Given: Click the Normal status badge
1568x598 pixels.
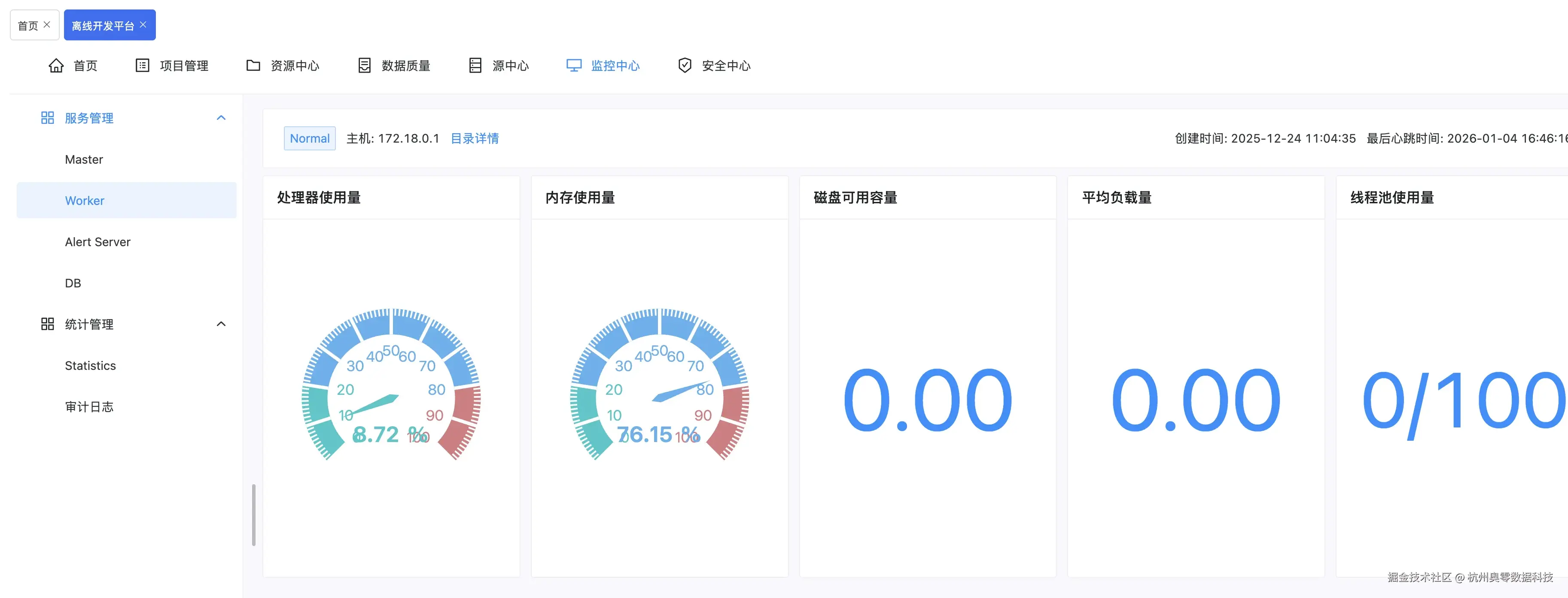Looking at the screenshot, I should tap(309, 138).
